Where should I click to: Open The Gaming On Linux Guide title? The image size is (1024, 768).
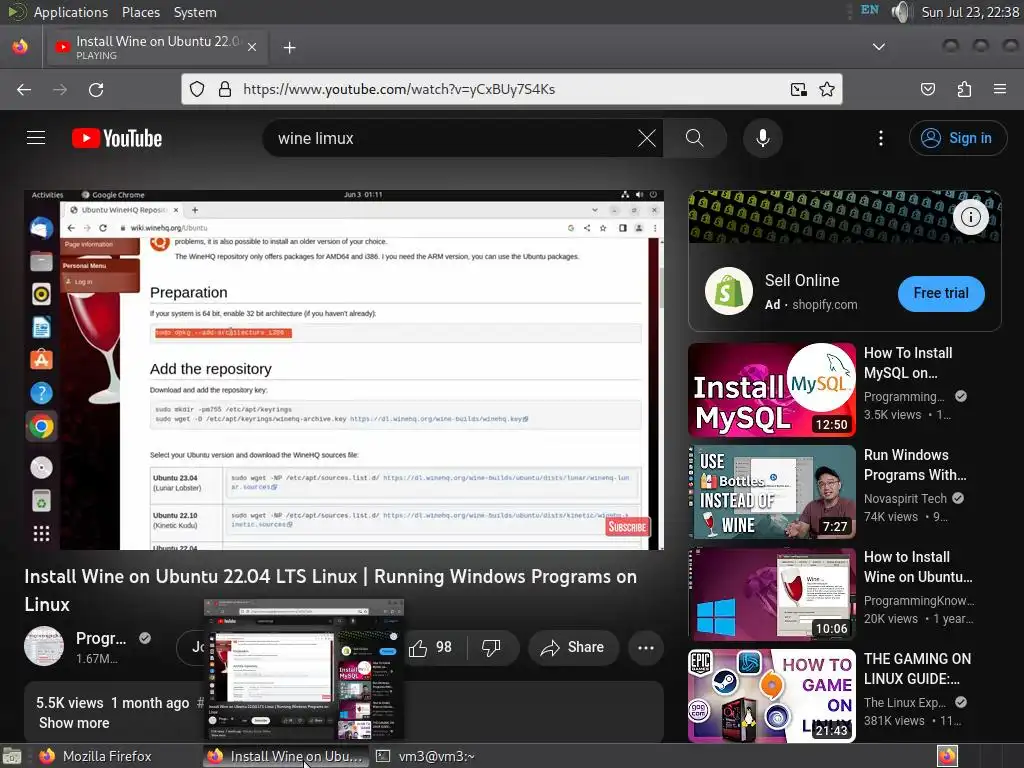click(917, 668)
